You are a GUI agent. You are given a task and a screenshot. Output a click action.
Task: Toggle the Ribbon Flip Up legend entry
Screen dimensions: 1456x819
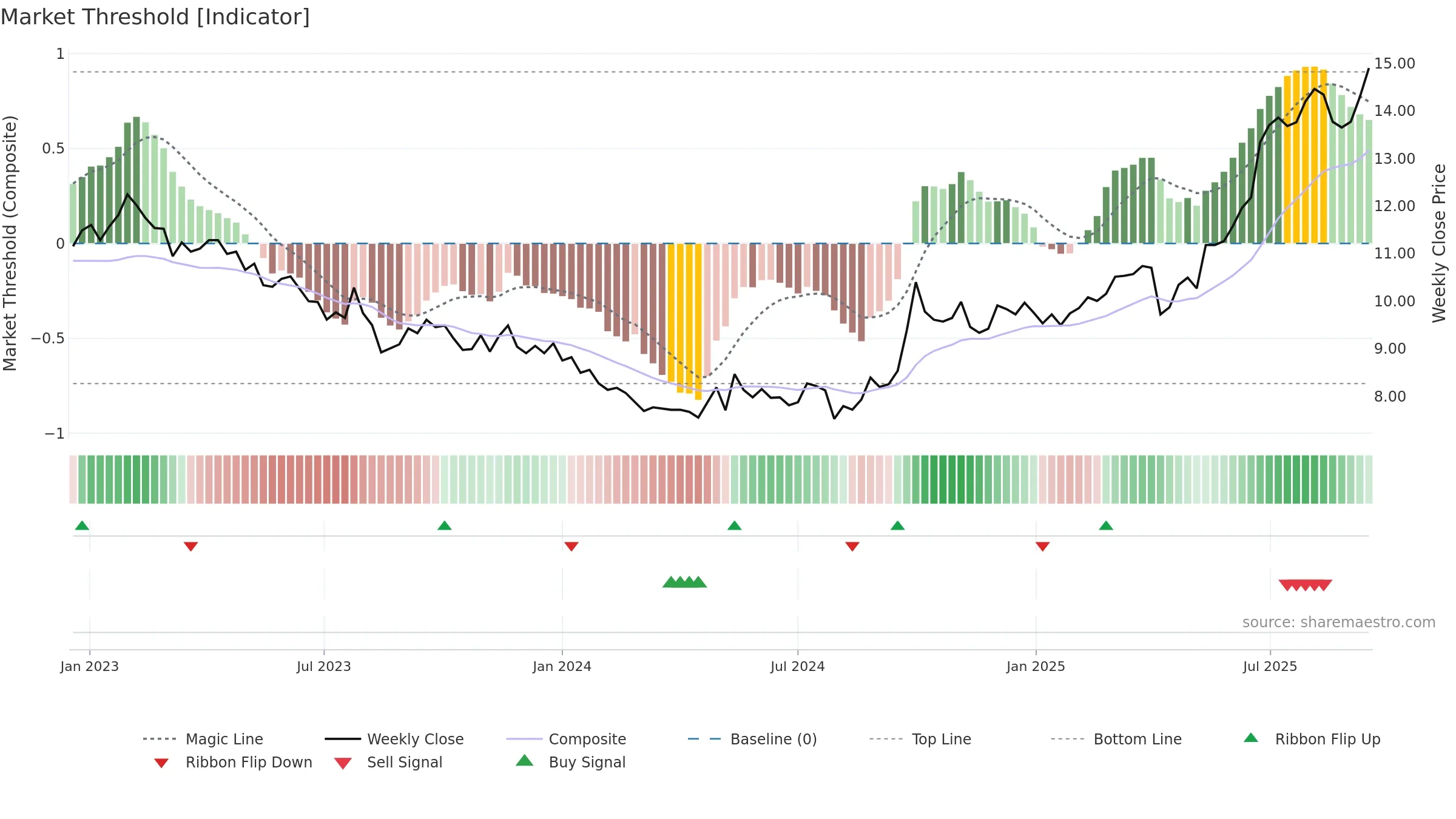coord(1312,739)
